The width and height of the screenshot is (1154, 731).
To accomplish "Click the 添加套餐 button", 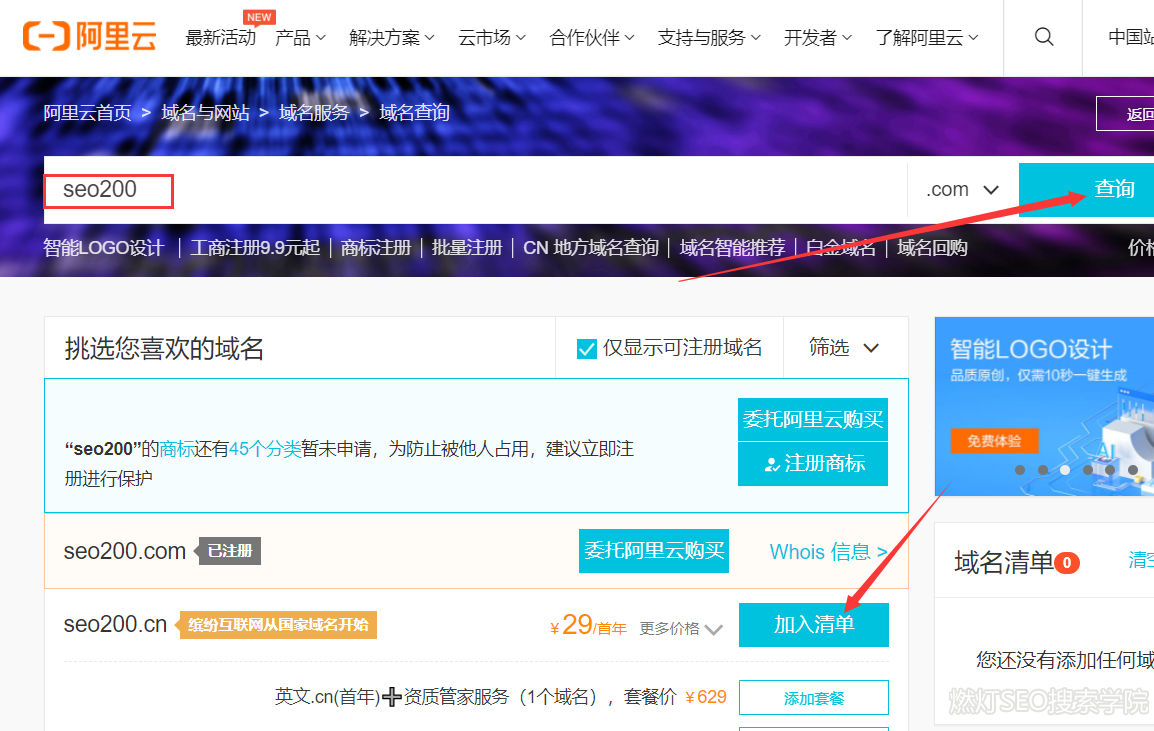I will point(813,698).
